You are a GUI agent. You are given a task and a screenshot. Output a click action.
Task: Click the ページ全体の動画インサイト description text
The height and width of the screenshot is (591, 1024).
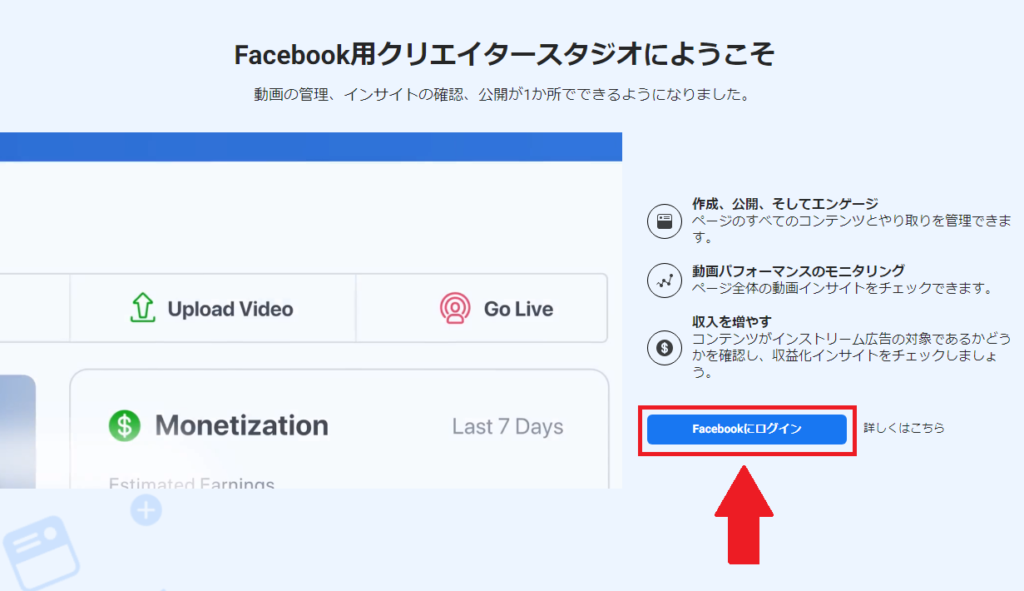842,288
